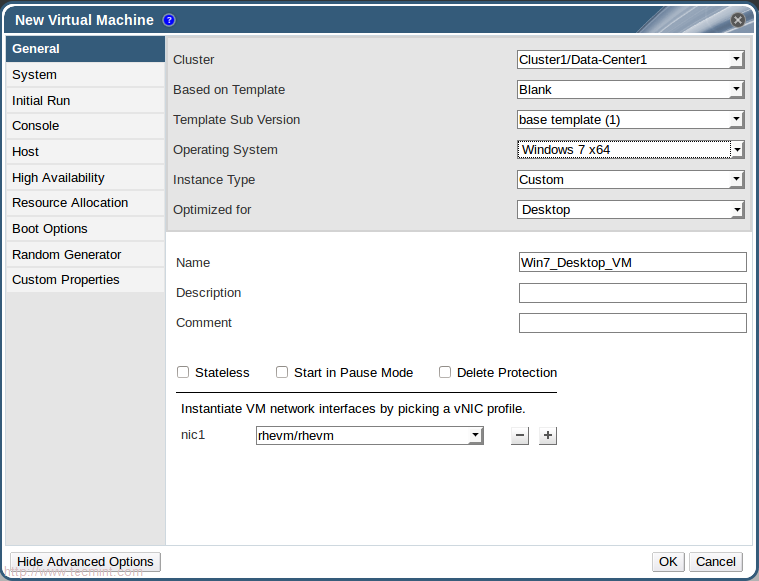
Task: Add a network interface with plus button
Action: (548, 436)
